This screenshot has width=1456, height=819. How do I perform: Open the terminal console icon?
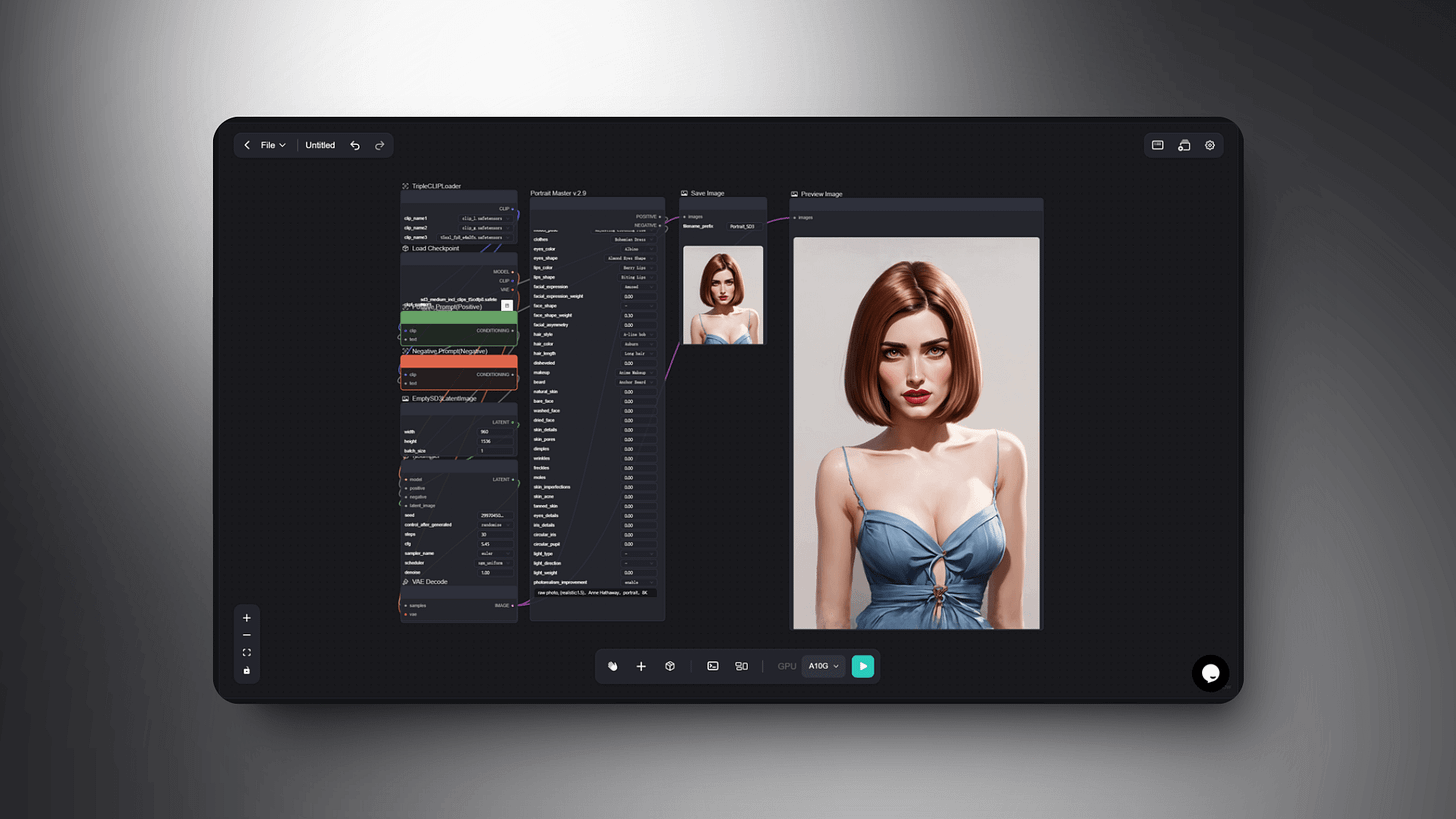coord(713,666)
